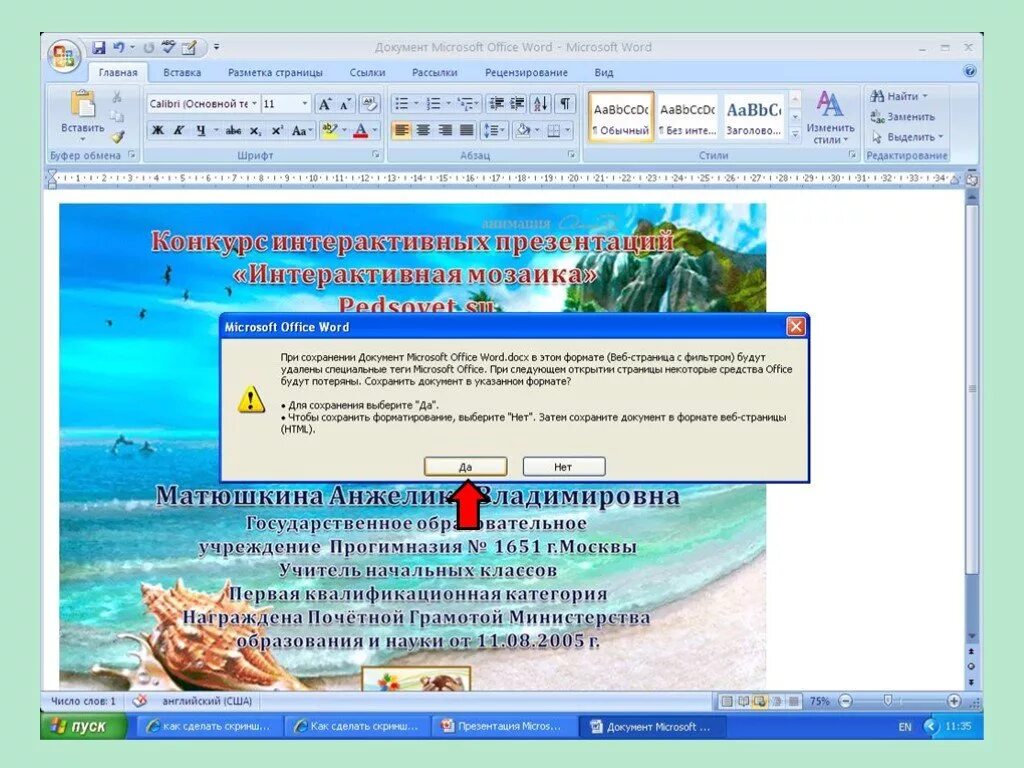Select the Обычный style thumbnail
This screenshot has height=768, width=1024.
[620, 117]
